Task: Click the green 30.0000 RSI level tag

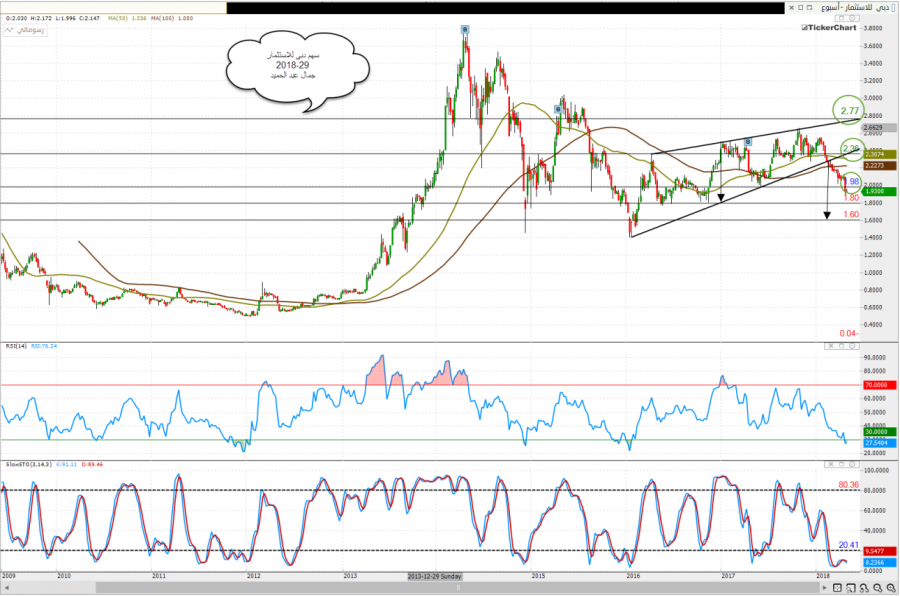Action: (879, 431)
